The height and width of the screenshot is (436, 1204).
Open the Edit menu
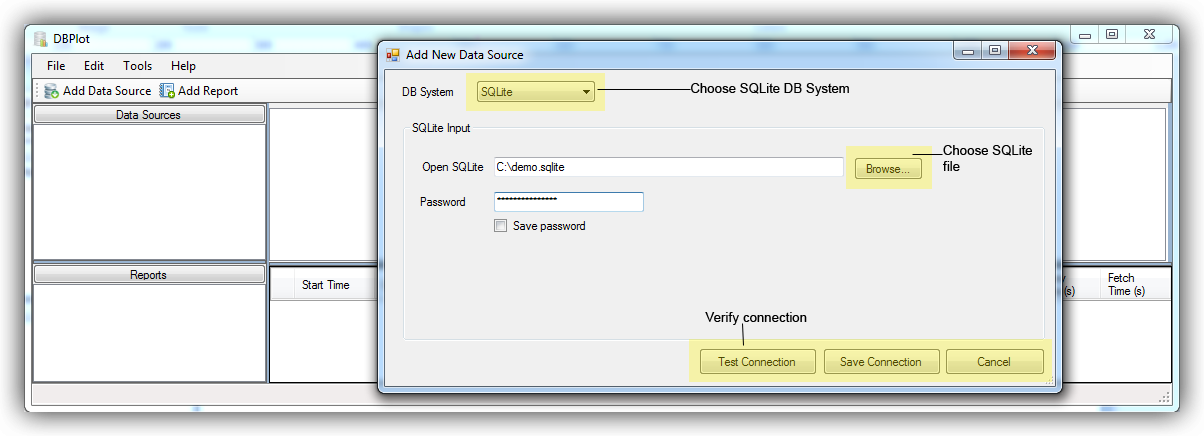[94, 66]
